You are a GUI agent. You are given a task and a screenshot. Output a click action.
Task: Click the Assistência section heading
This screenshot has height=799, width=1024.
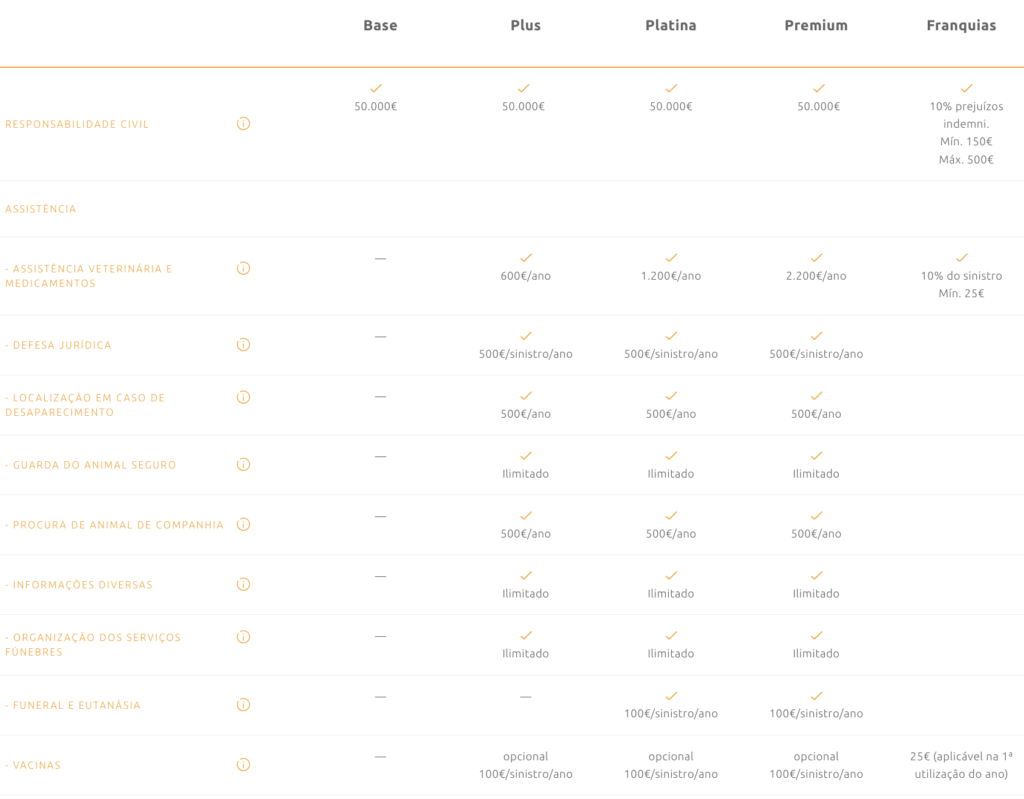pyautogui.click(x=41, y=209)
